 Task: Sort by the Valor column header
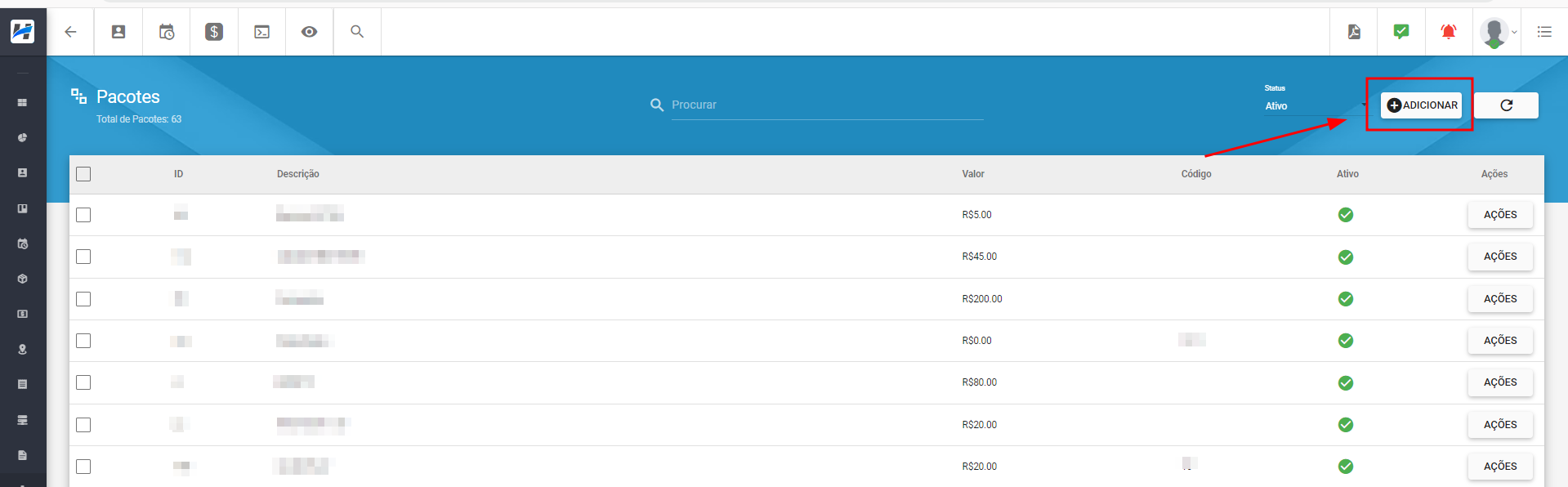point(972,174)
